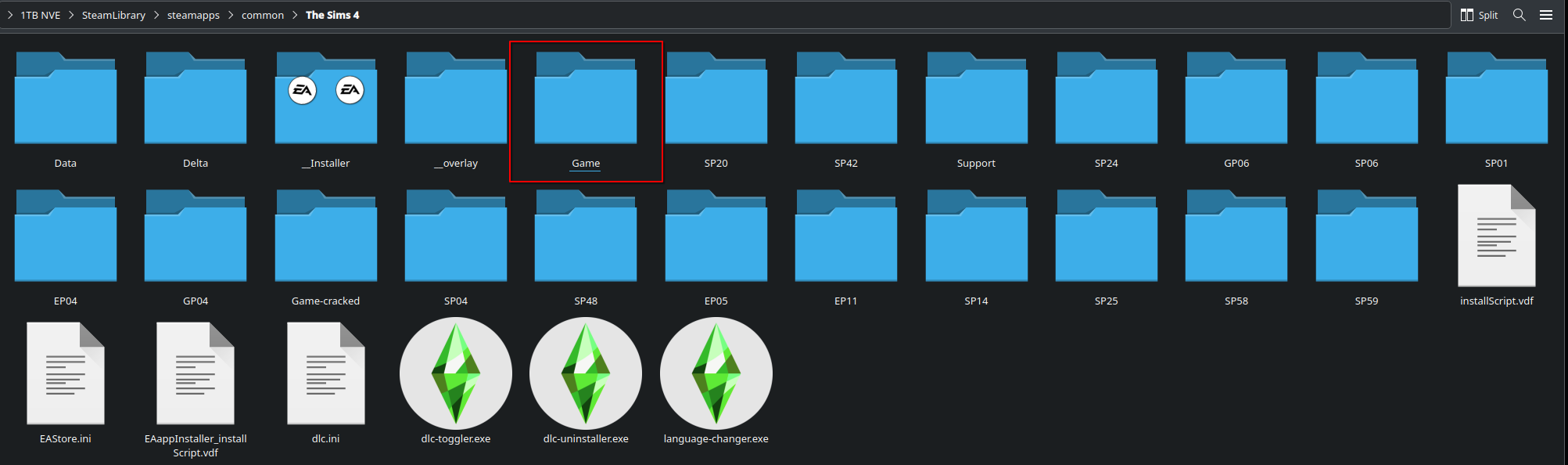This screenshot has width=1568, height=465.
Task: Open the hamburger menu
Action: 1546,15
